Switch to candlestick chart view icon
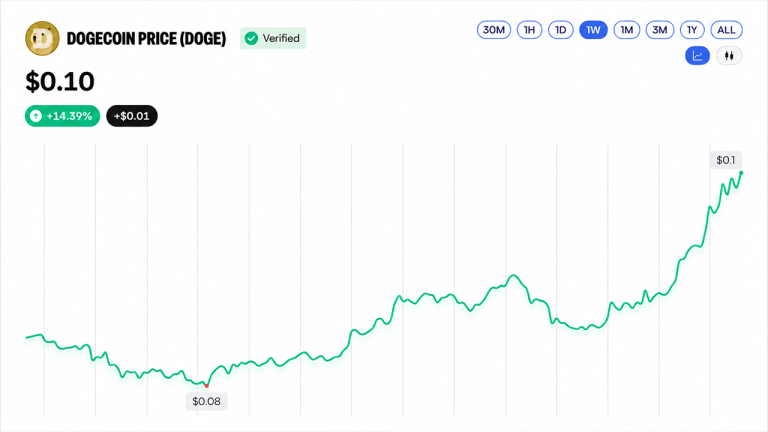 [729, 56]
